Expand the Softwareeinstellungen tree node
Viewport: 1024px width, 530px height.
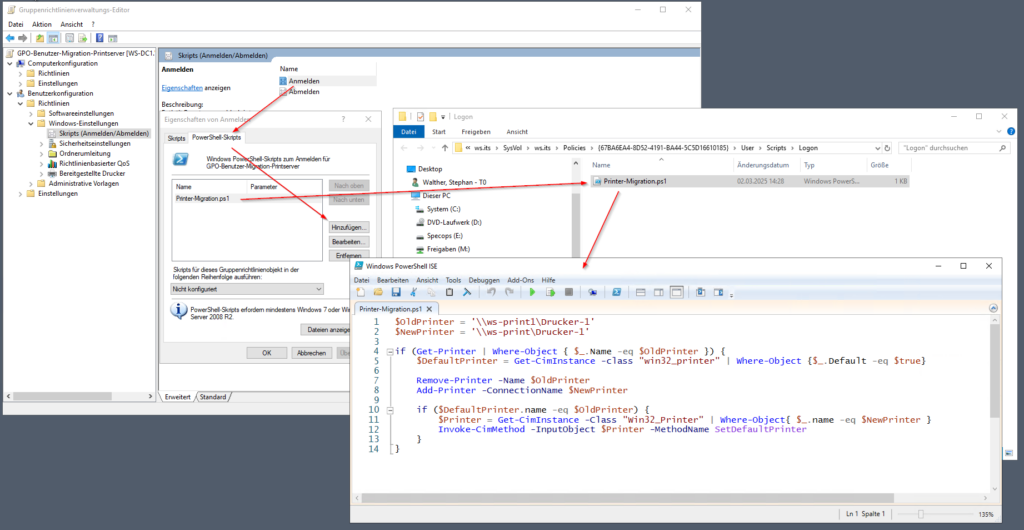(31, 114)
